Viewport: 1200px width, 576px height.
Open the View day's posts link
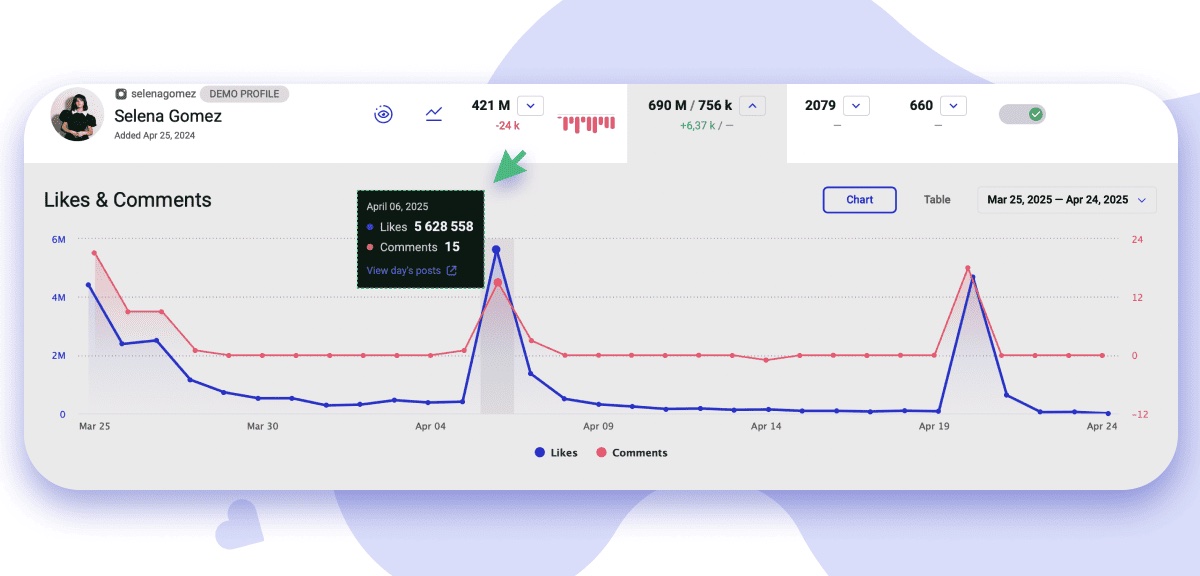tap(403, 270)
